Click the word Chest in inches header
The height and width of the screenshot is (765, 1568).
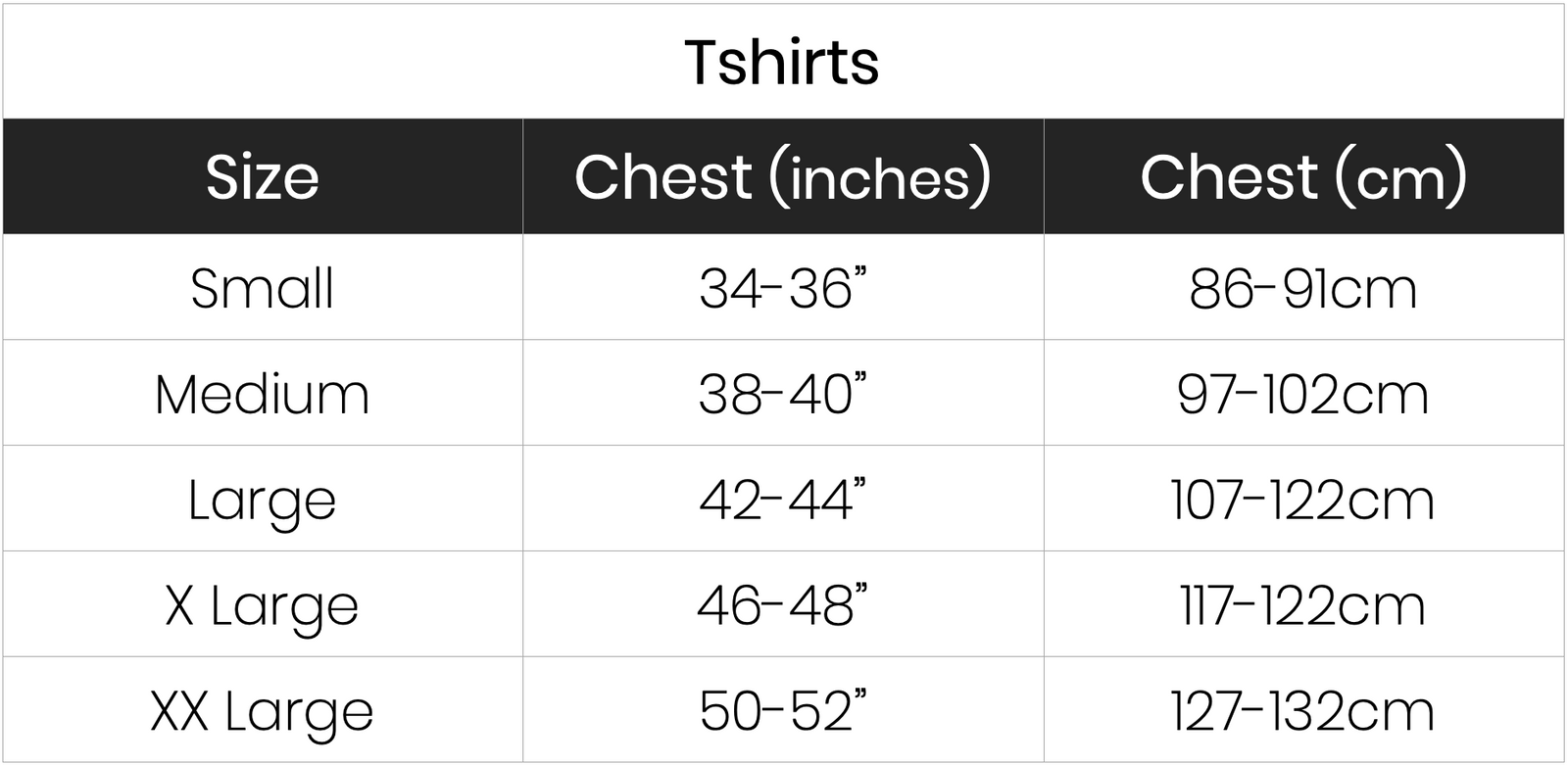click(662, 176)
